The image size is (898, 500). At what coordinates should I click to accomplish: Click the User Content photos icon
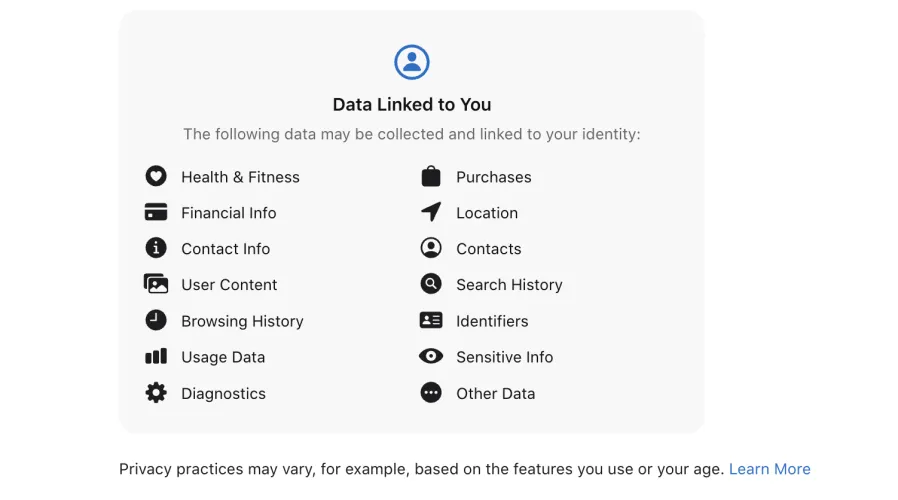click(x=156, y=285)
